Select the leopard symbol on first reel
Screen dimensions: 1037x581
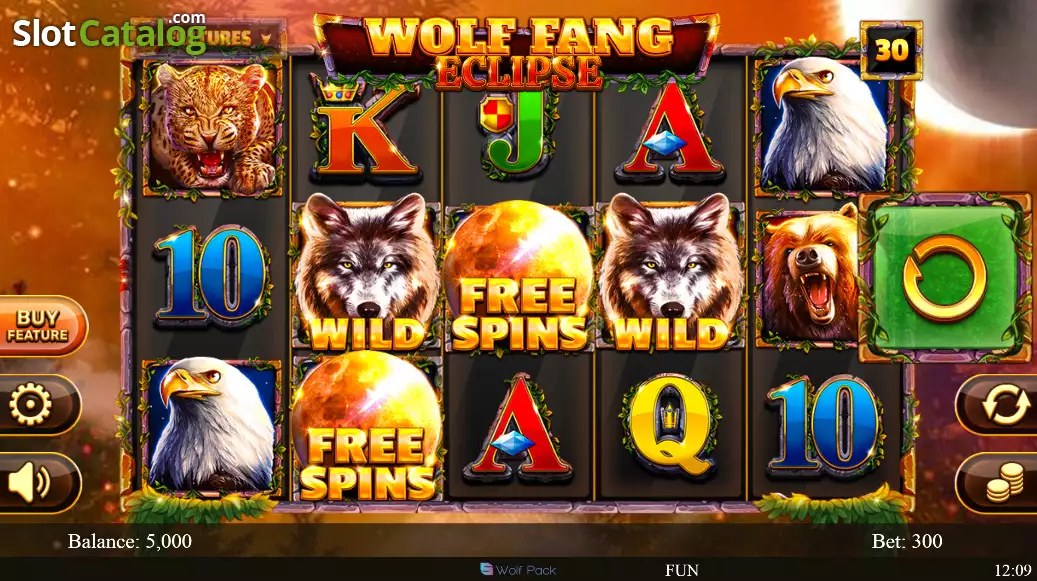click(x=212, y=128)
